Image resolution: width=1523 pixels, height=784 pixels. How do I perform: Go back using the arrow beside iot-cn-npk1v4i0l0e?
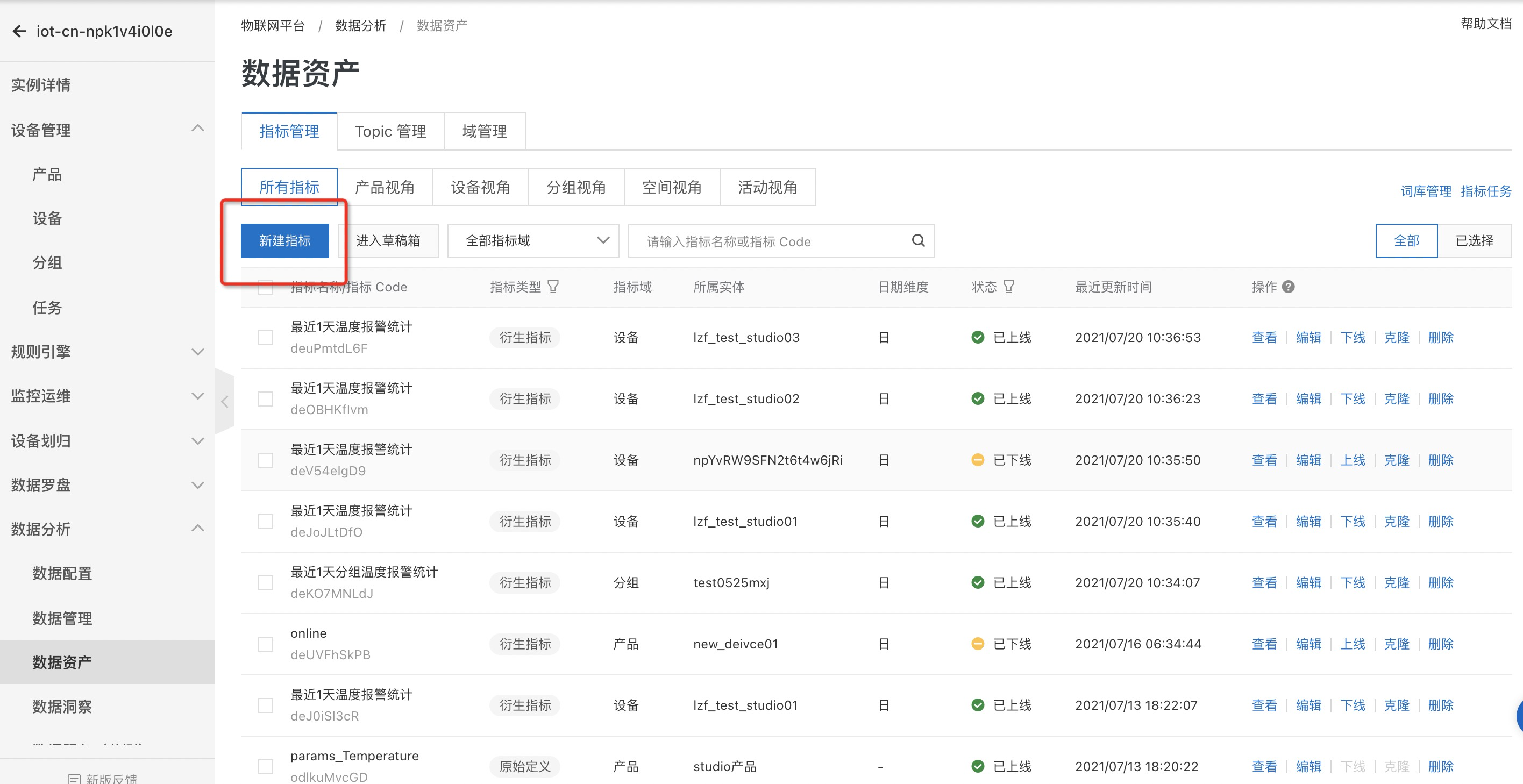click(x=19, y=31)
